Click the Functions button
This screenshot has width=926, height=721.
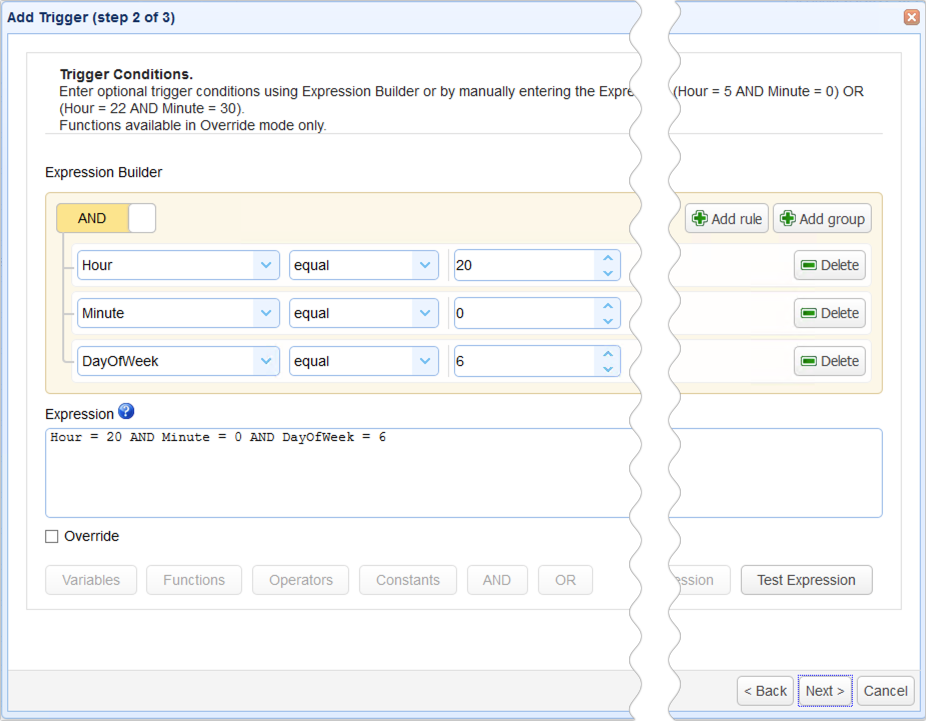coord(194,580)
